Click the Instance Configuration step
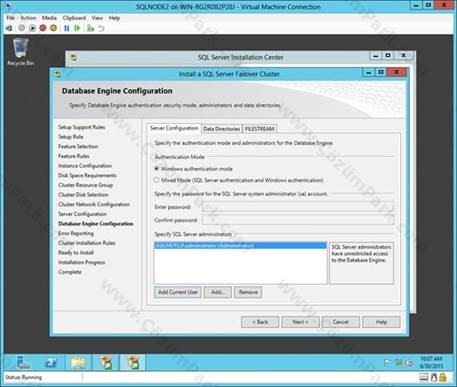 pos(85,166)
